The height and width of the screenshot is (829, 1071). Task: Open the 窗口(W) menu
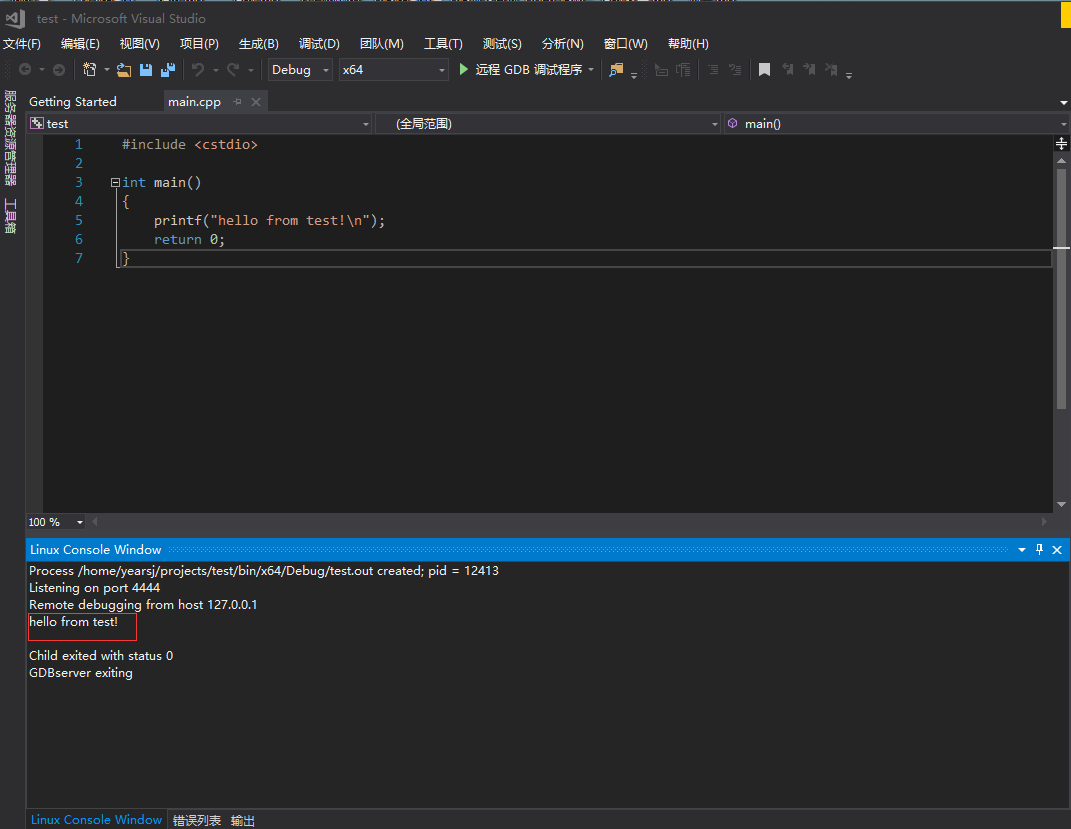(x=625, y=44)
